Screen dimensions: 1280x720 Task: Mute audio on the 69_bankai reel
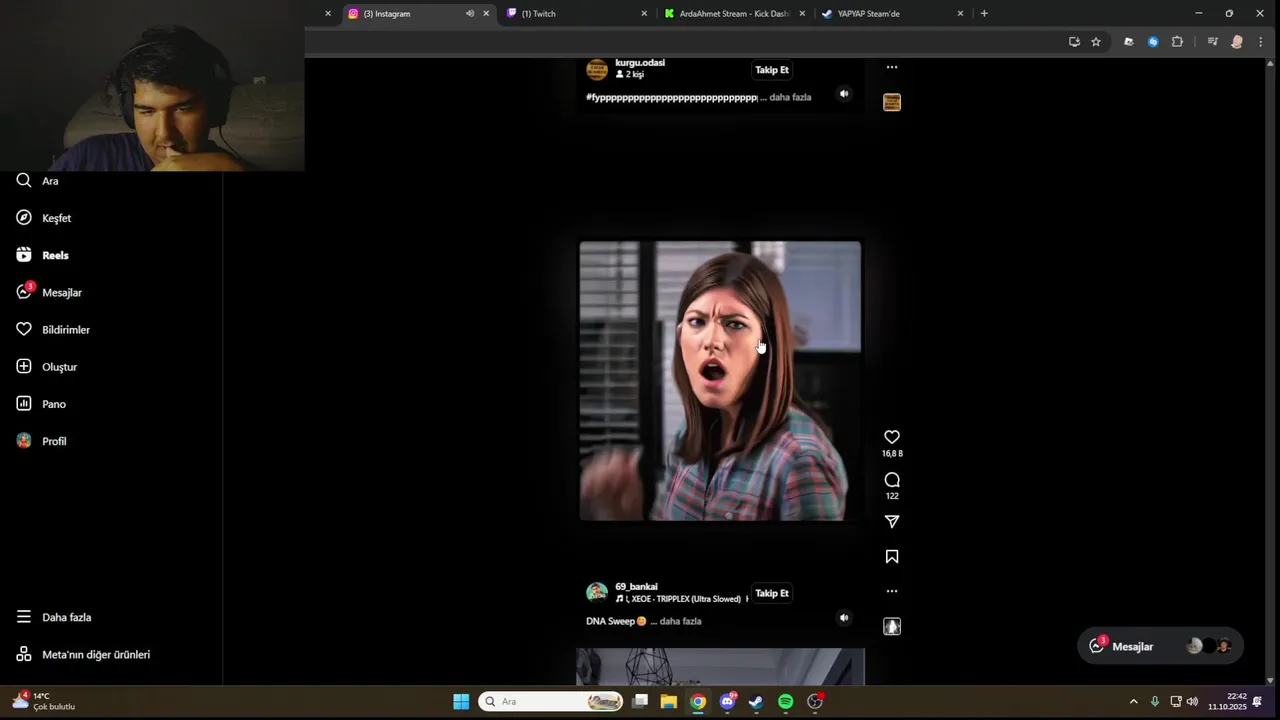(844, 618)
